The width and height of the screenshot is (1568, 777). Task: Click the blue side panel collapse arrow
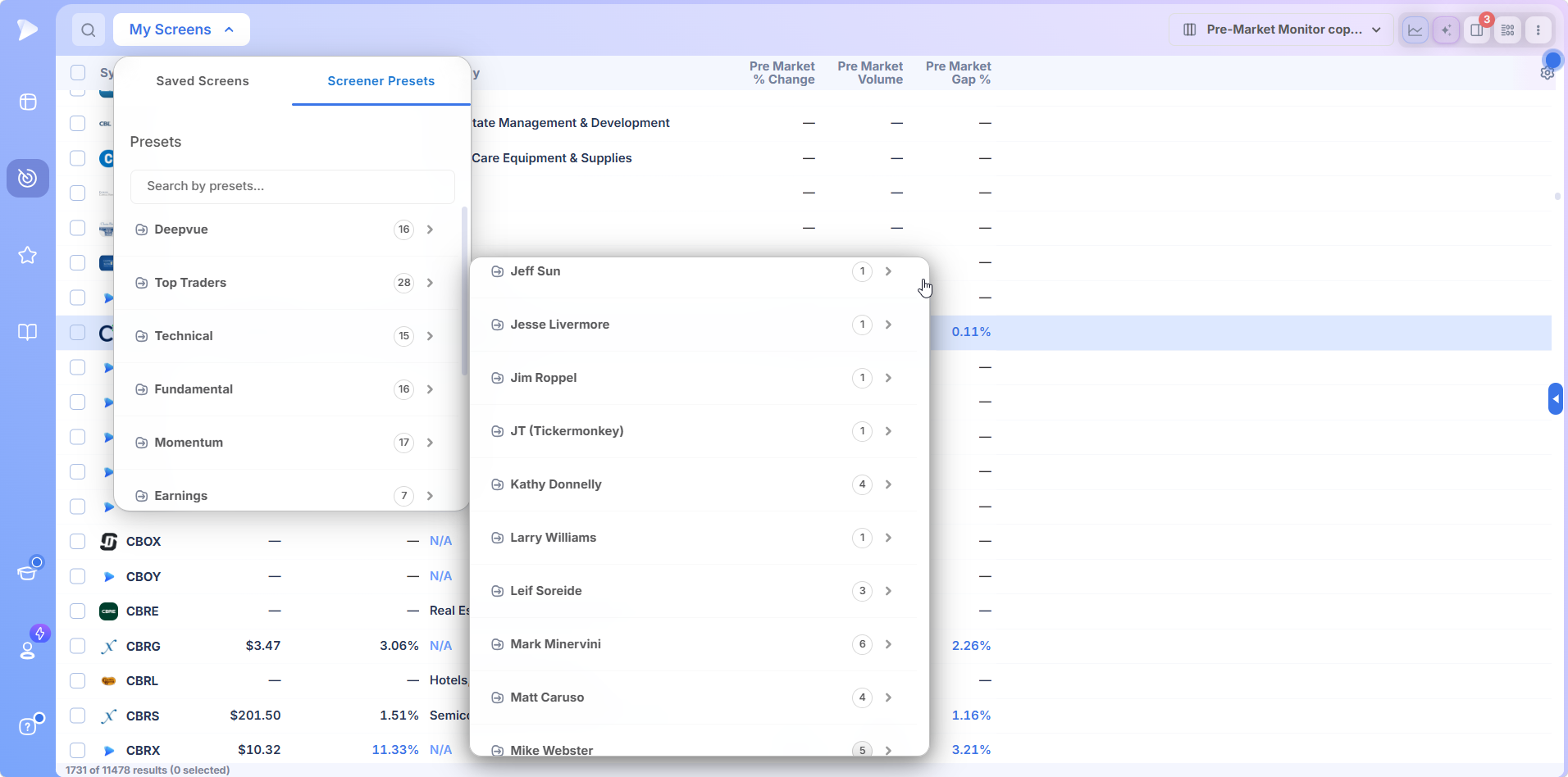(x=1556, y=399)
